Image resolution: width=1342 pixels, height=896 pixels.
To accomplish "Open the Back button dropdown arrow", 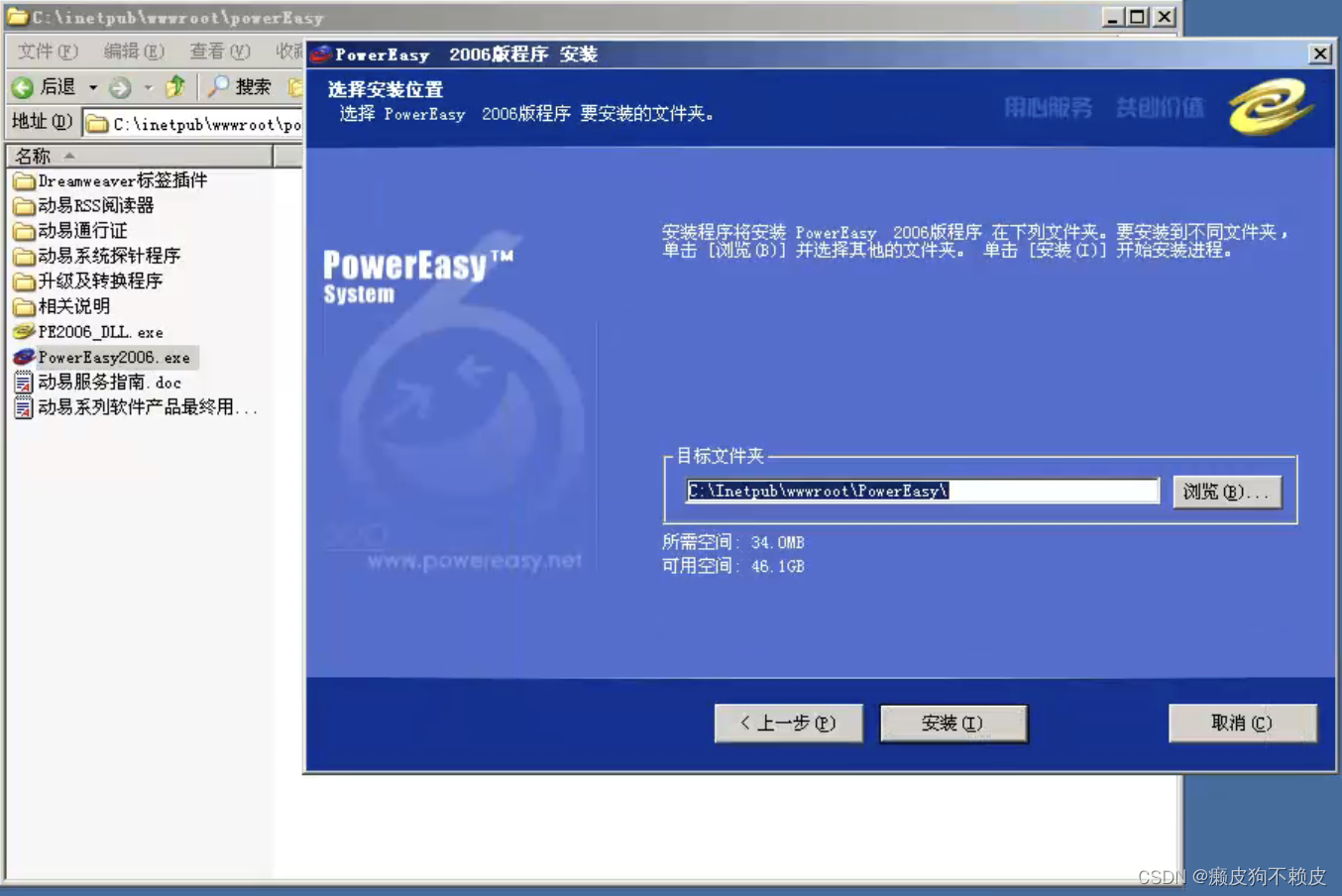I will click(x=92, y=86).
